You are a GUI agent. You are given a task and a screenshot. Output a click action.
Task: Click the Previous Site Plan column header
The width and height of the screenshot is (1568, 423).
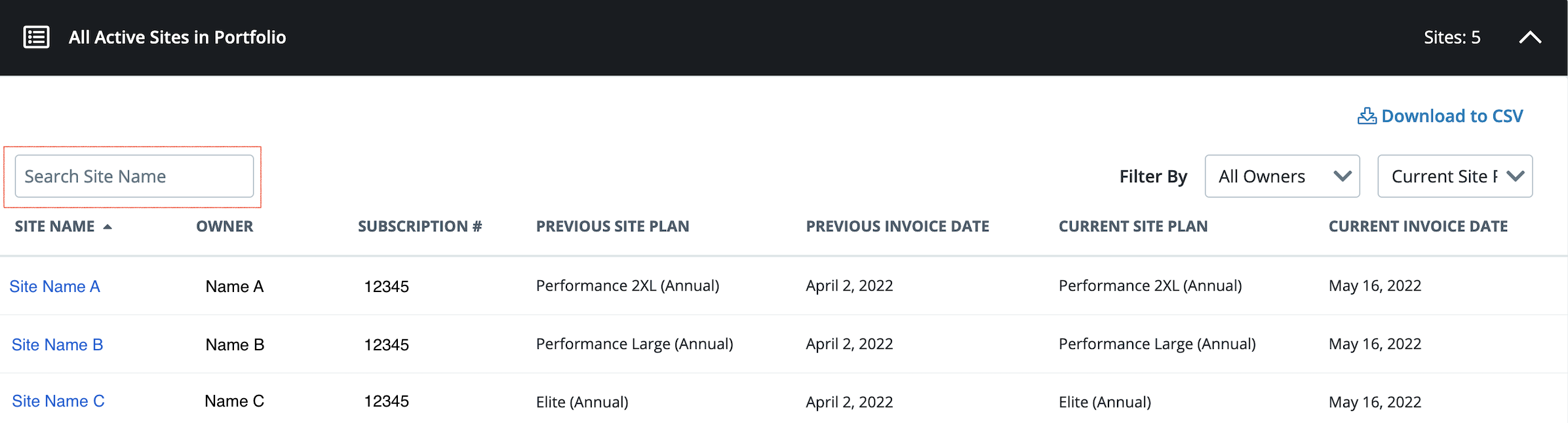[612, 227]
